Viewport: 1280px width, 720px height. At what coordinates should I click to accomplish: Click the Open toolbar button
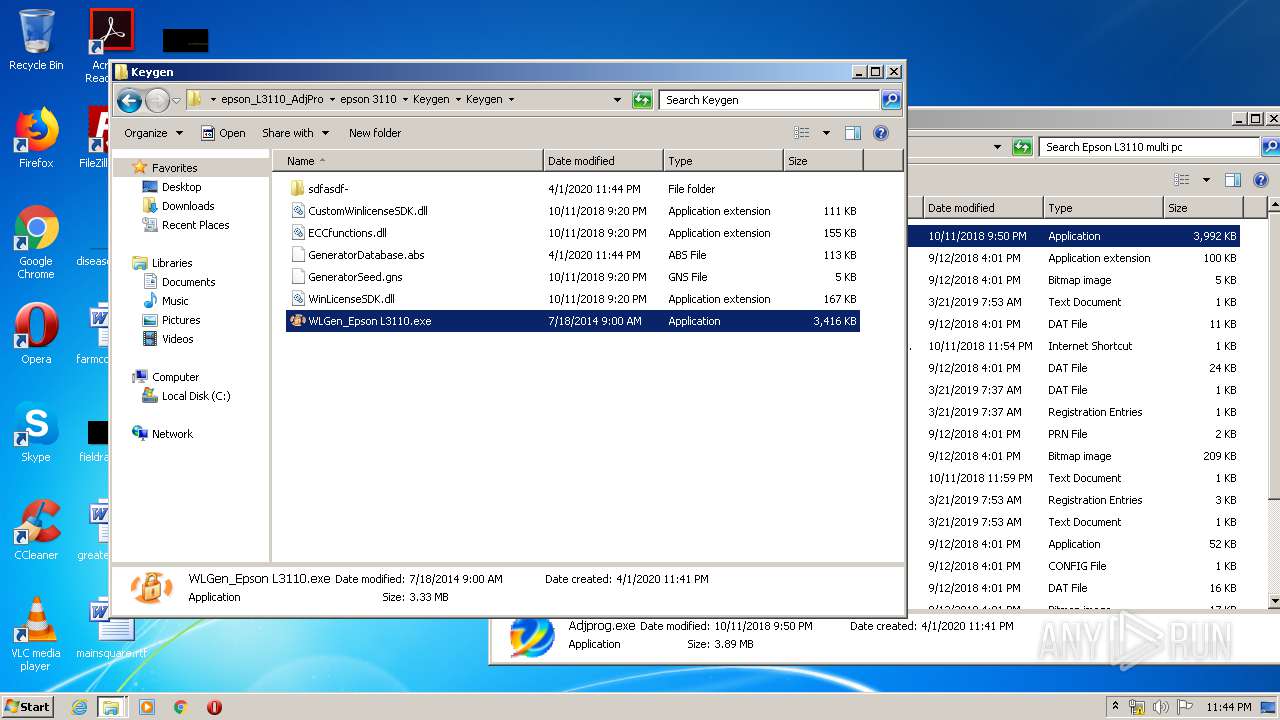click(x=223, y=133)
